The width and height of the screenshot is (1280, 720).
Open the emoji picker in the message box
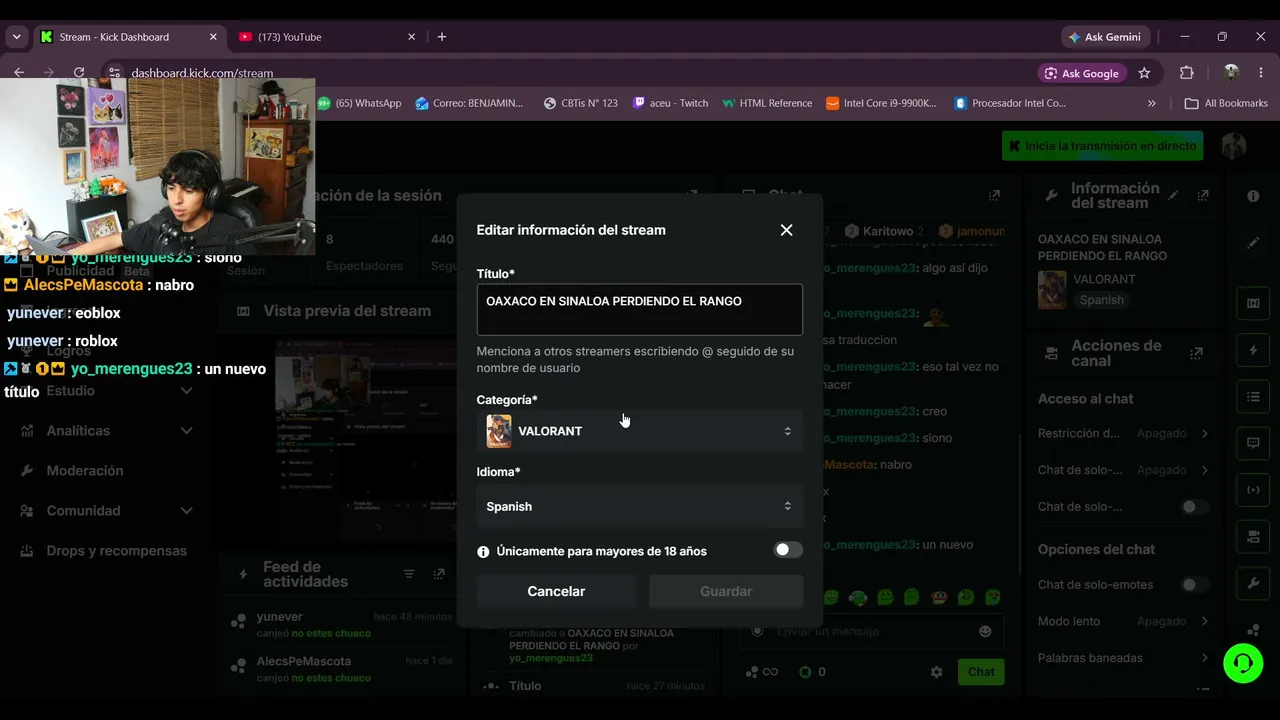(x=985, y=631)
